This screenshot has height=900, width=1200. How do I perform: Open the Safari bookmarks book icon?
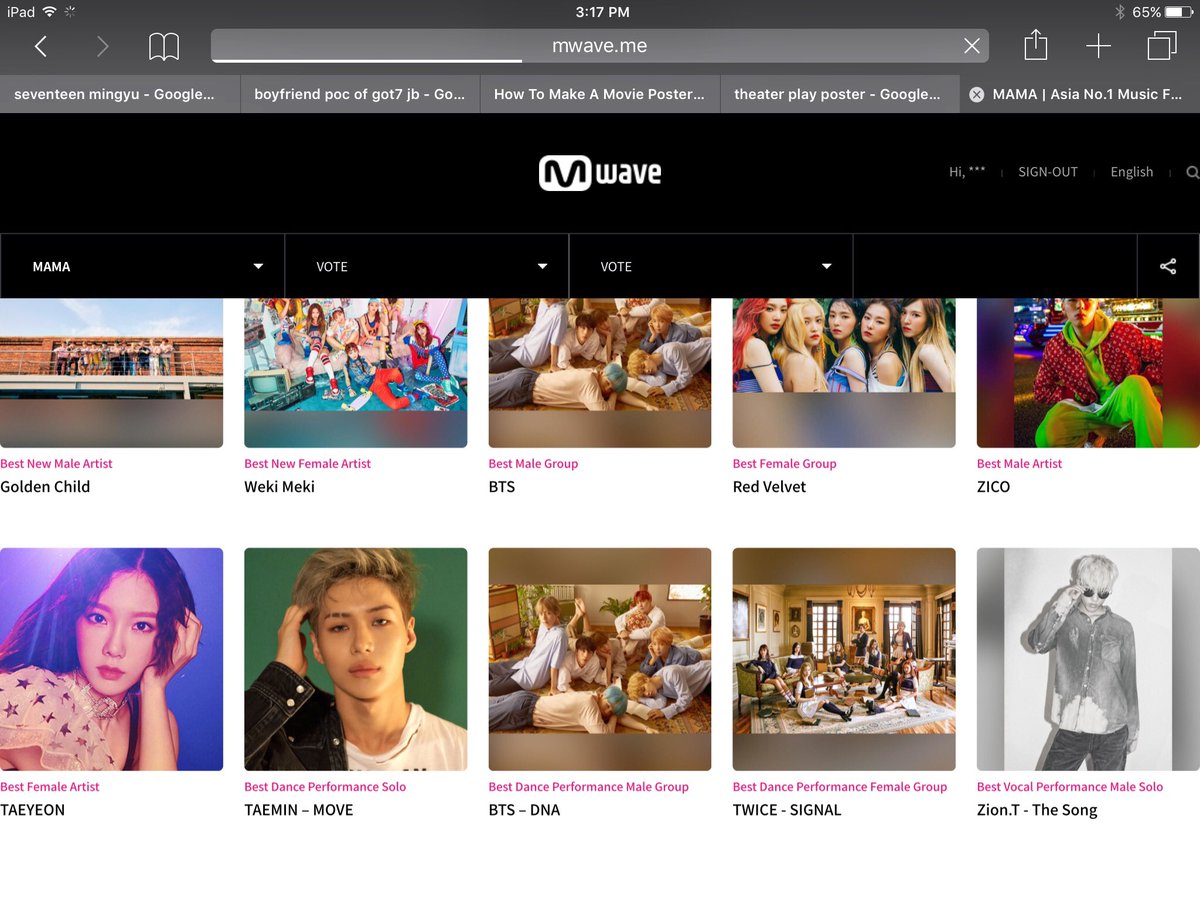coord(164,46)
